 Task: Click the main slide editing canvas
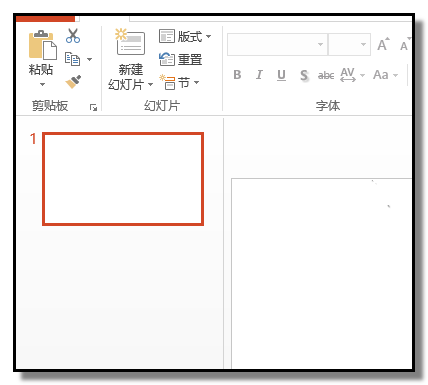(322, 273)
